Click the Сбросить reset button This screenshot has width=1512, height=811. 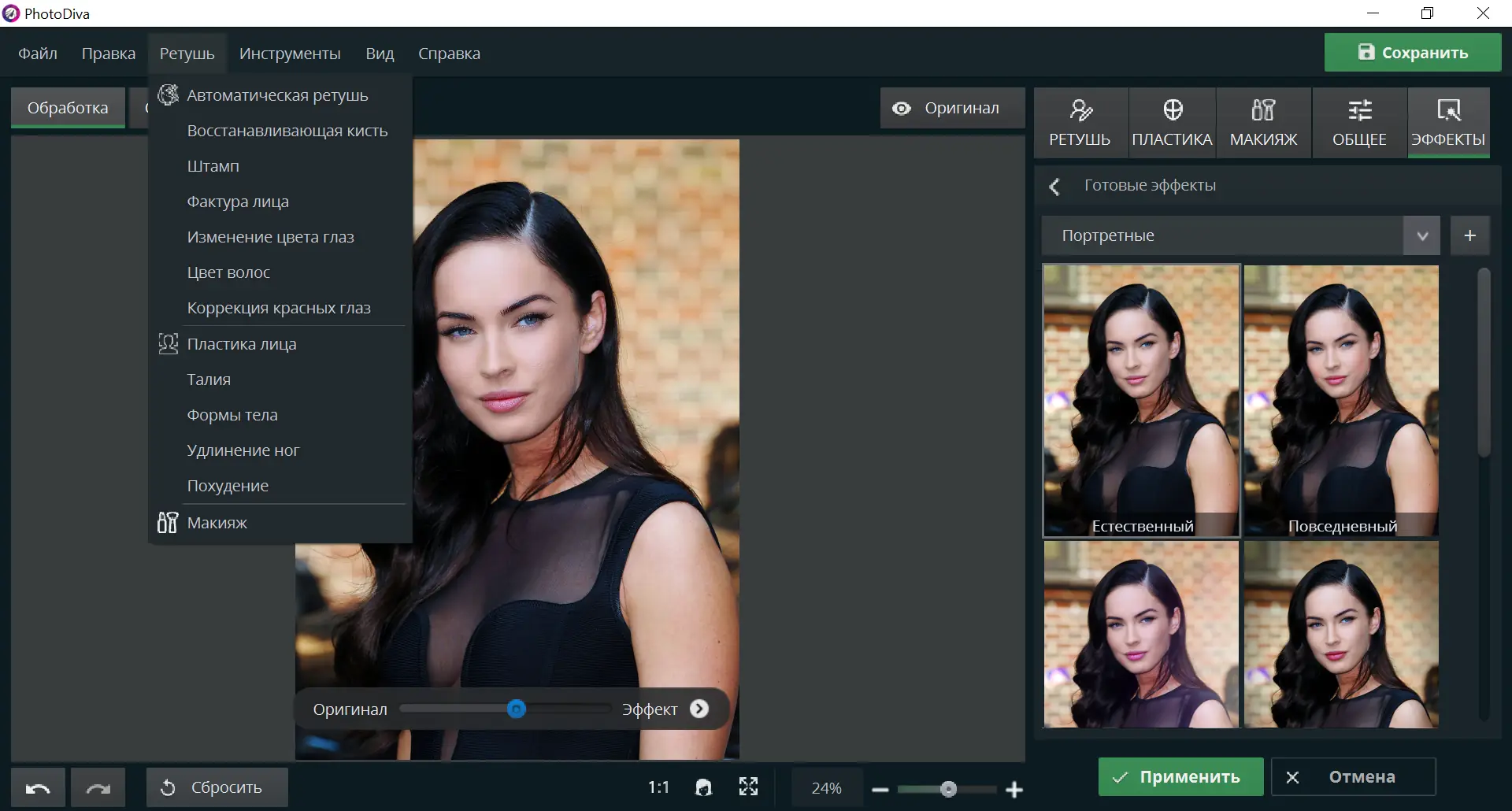[217, 787]
